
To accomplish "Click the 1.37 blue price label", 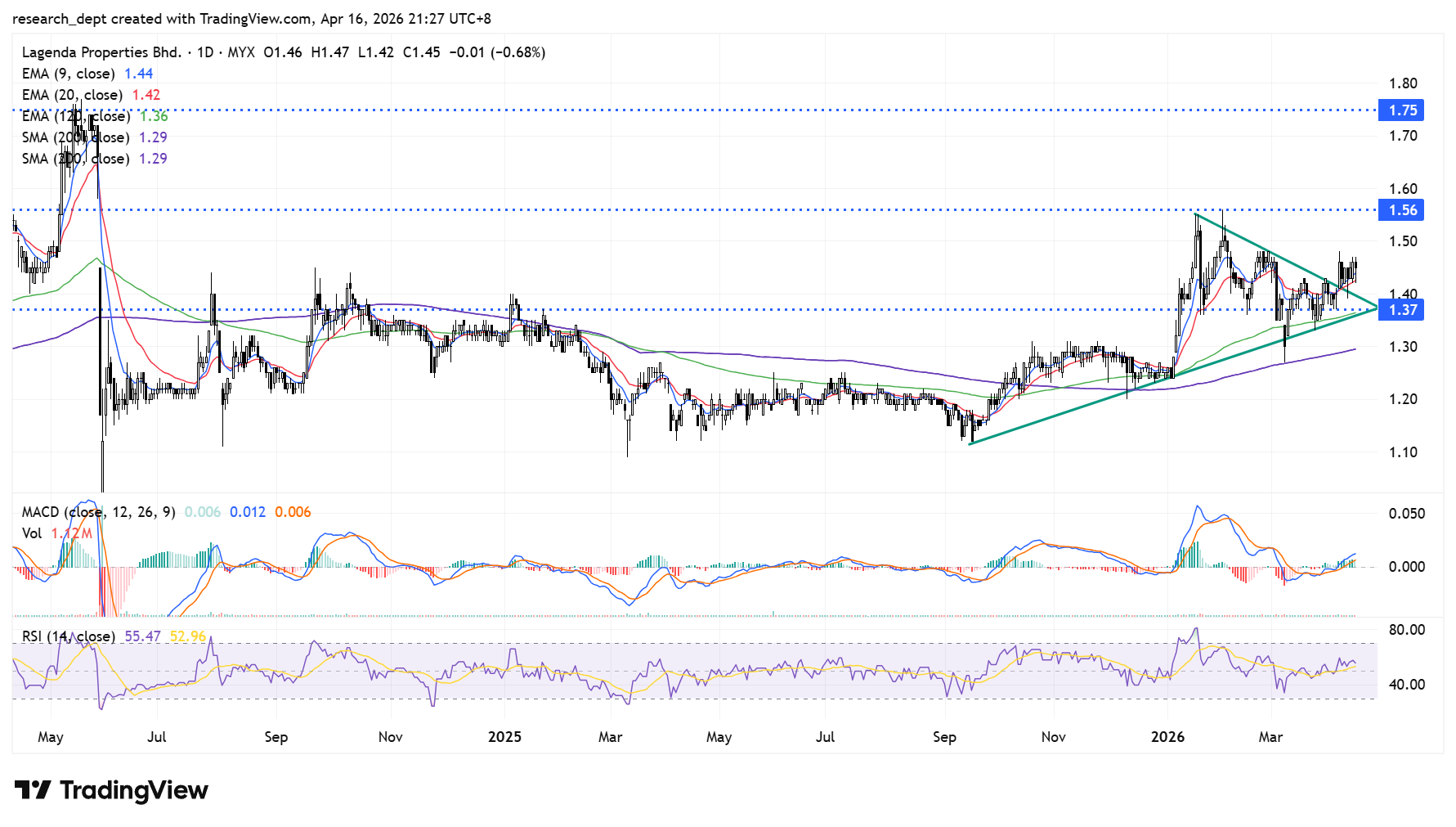I will [x=1403, y=310].
